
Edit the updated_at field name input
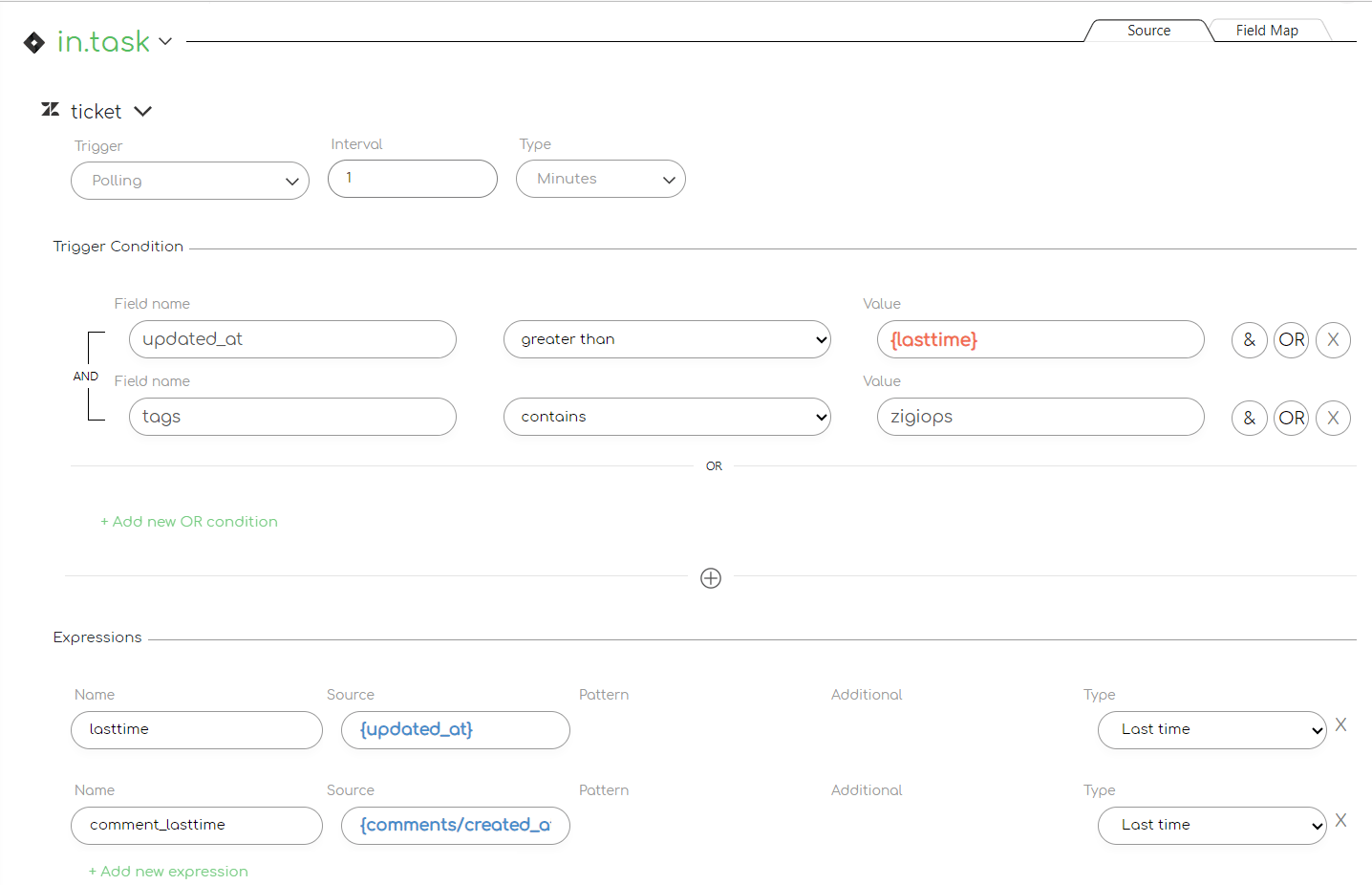(x=292, y=339)
